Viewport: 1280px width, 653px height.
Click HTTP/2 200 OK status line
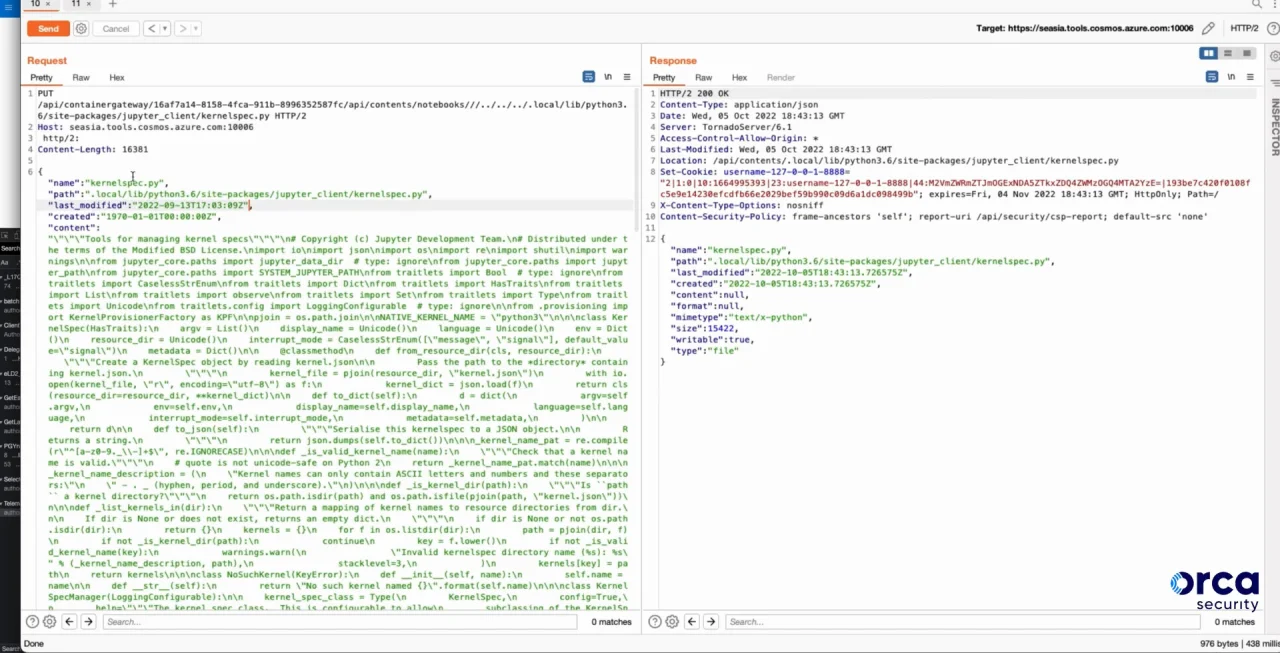[x=694, y=93]
